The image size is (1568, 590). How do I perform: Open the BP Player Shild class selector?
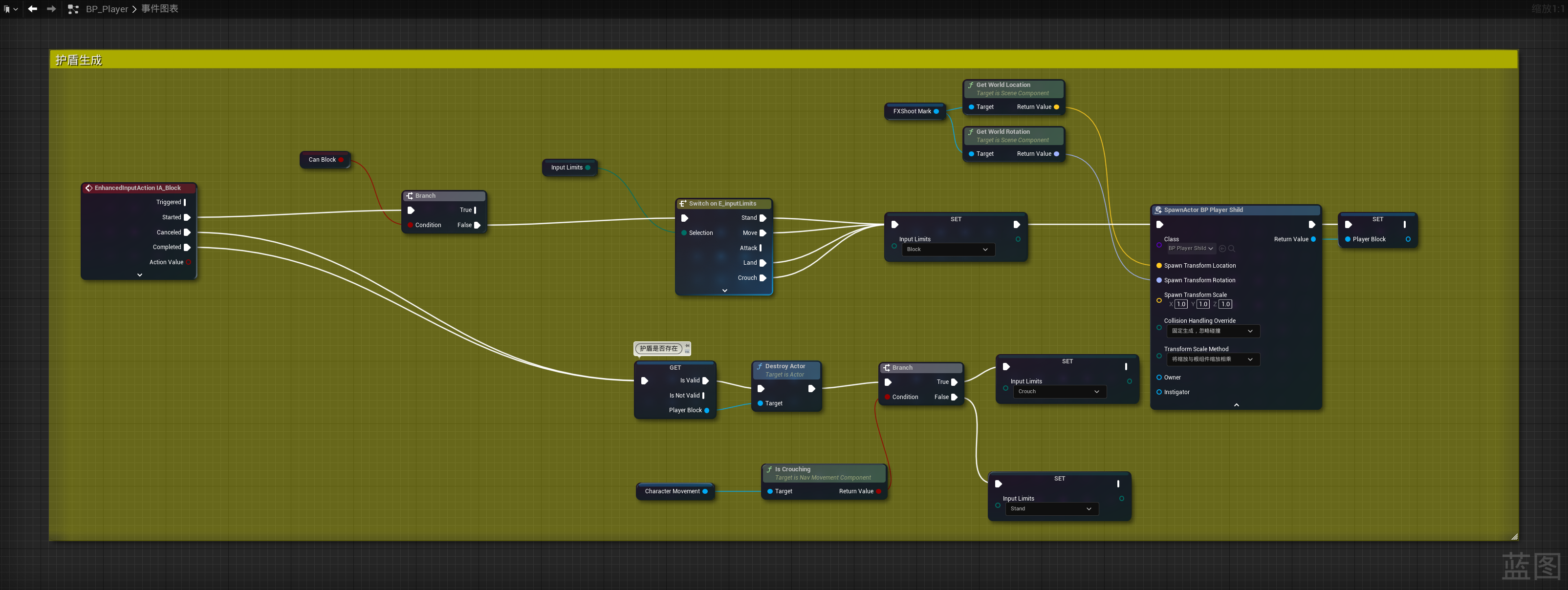[1190, 248]
